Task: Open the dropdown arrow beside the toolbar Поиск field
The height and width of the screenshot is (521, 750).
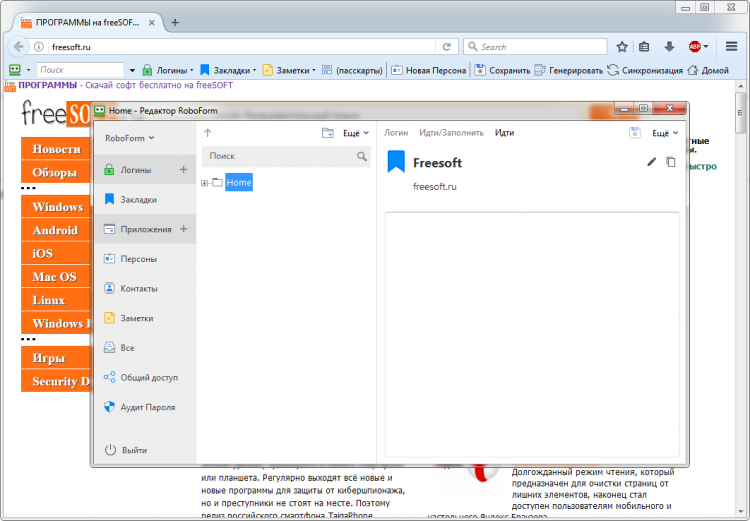Action: coord(132,70)
